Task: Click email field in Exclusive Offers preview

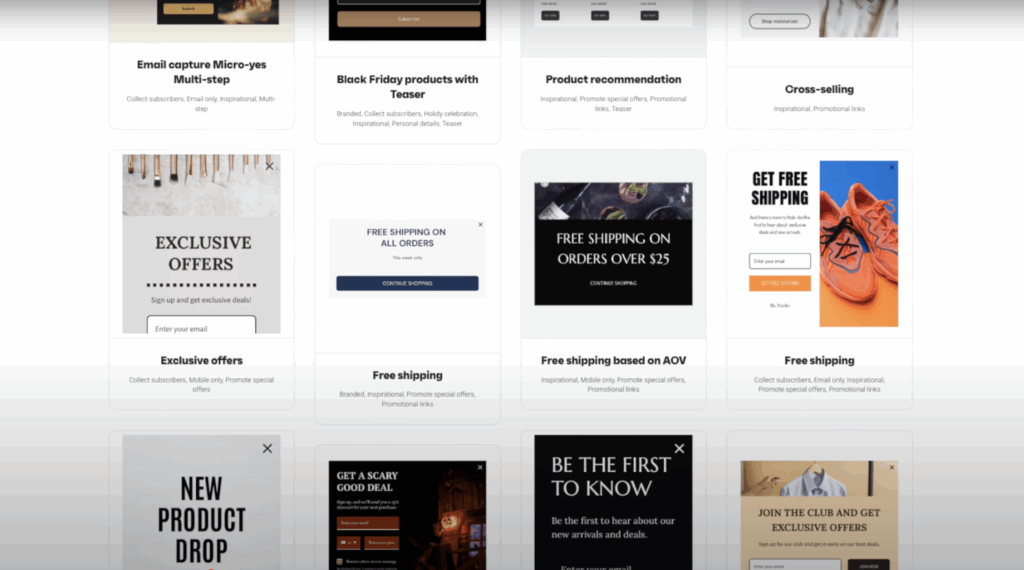Action: 201,325
